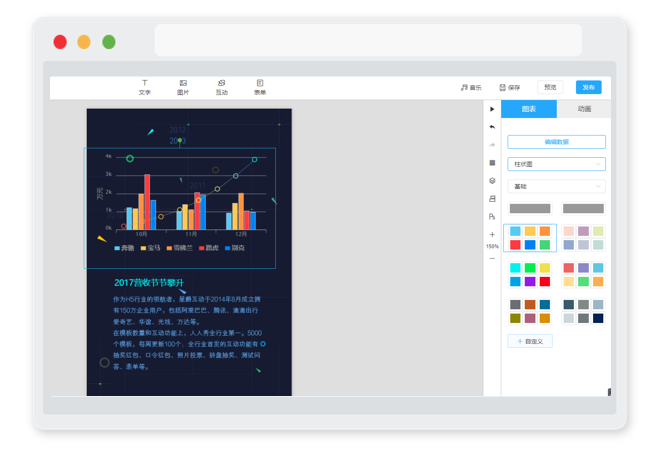Open the 基础 style dropdown
The width and height of the screenshot is (660, 460).
pyautogui.click(x=556, y=186)
